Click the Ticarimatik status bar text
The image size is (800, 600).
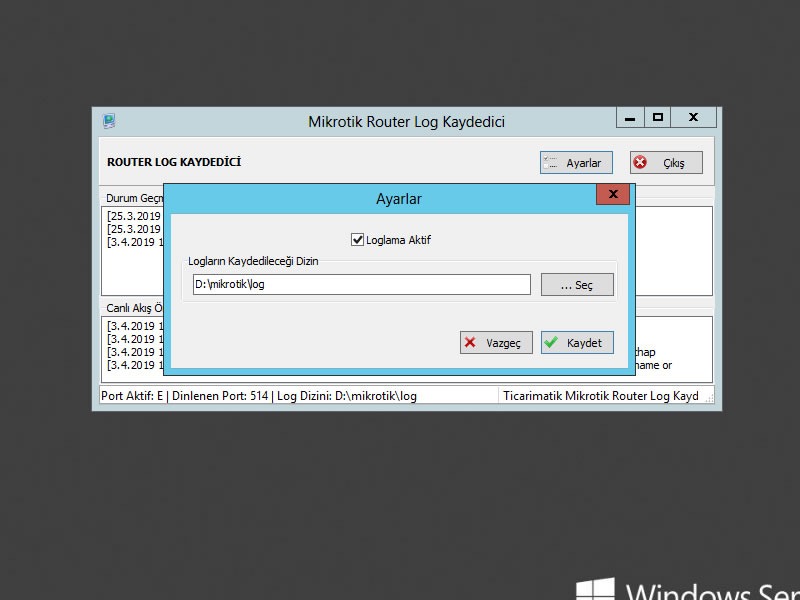click(x=600, y=396)
